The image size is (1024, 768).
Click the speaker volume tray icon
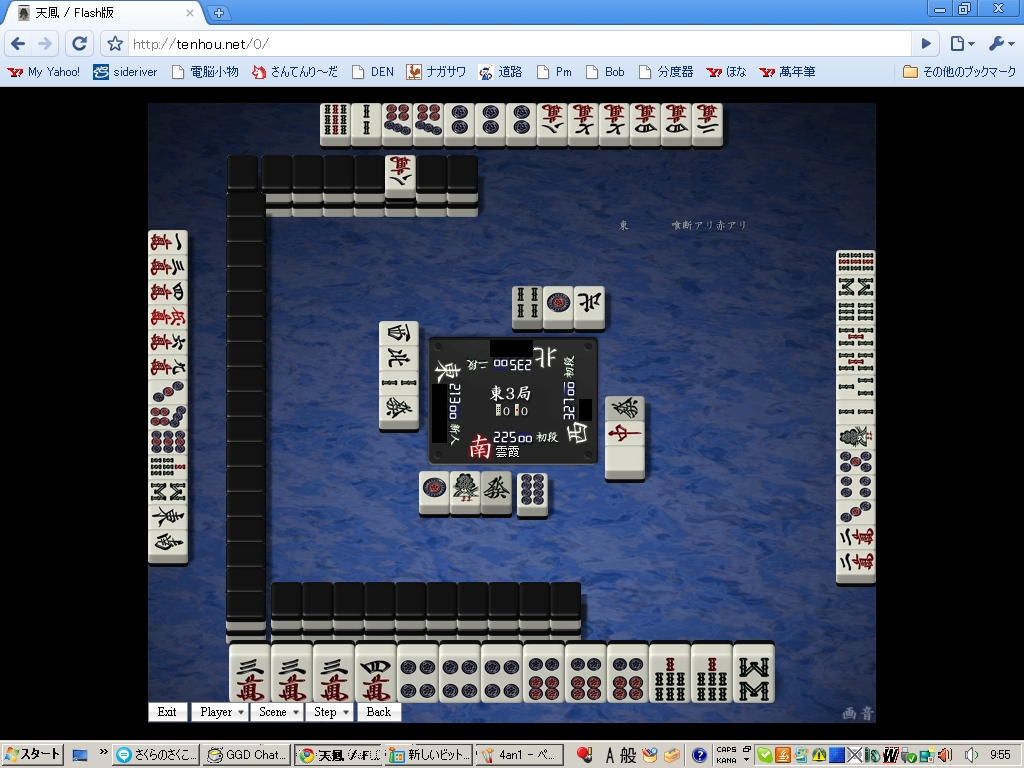[x=972, y=756]
